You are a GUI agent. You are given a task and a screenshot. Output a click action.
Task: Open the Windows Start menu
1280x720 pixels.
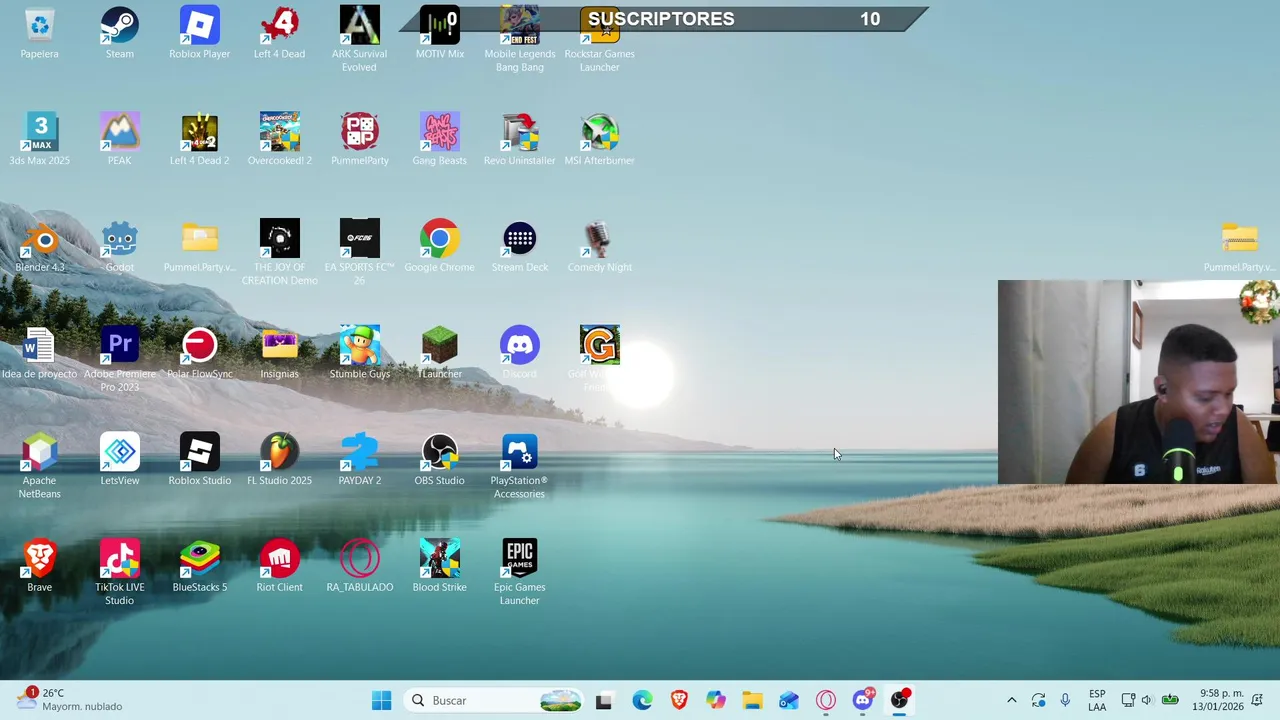382,700
